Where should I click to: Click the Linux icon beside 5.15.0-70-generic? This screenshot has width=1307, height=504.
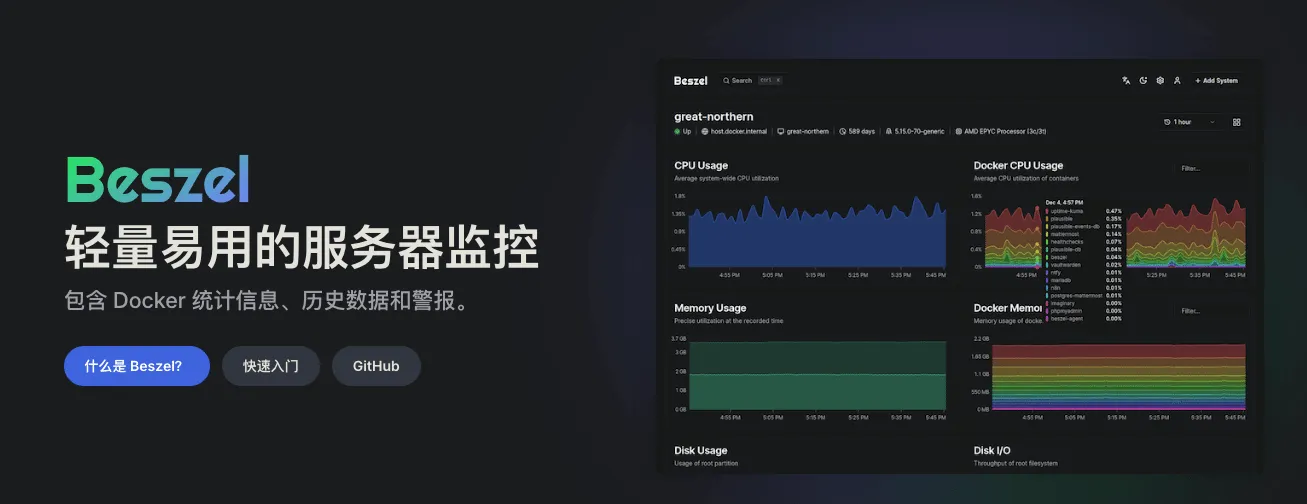tap(888, 131)
